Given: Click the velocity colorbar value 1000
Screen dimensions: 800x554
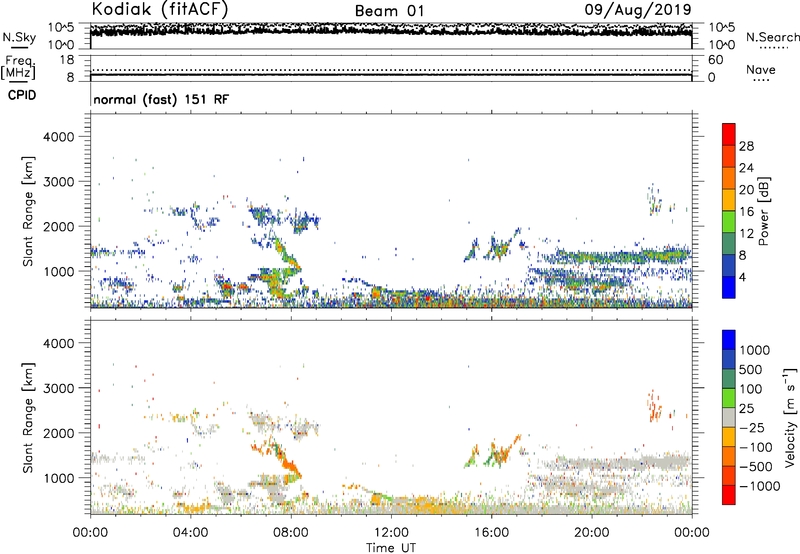Looking at the screenshot, I should 754,350.
